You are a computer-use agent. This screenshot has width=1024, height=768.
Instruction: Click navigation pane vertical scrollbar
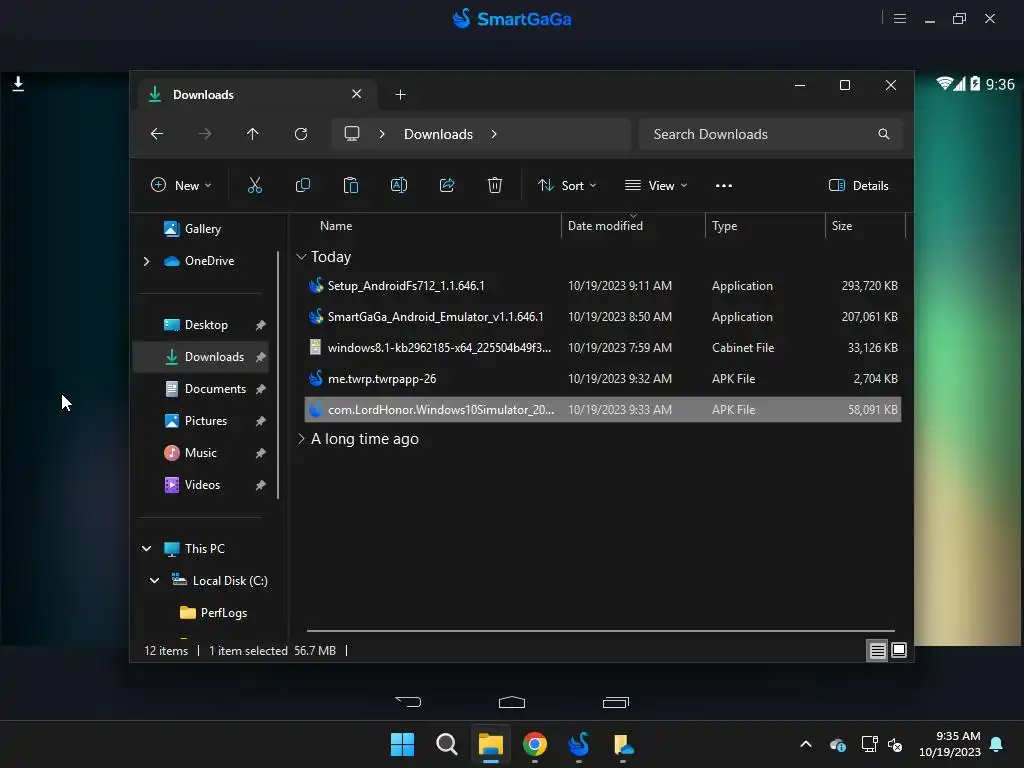pyautogui.click(x=278, y=375)
